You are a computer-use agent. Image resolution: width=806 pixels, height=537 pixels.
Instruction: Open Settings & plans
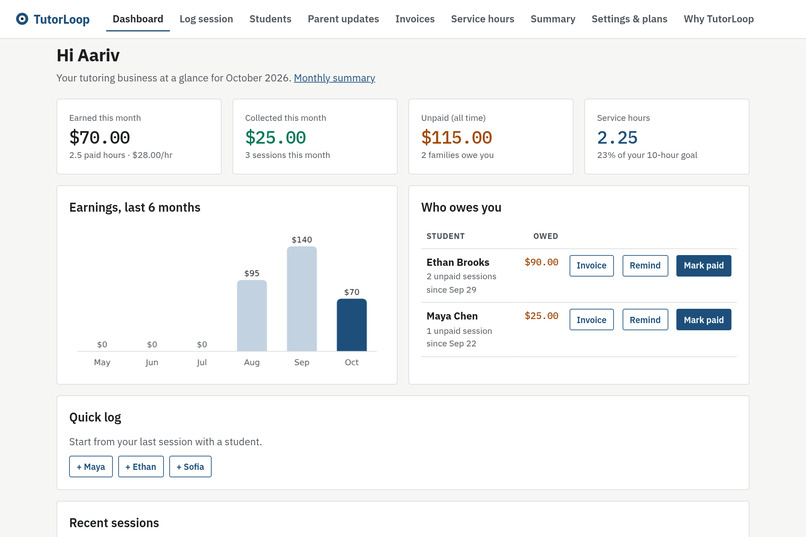pos(630,19)
